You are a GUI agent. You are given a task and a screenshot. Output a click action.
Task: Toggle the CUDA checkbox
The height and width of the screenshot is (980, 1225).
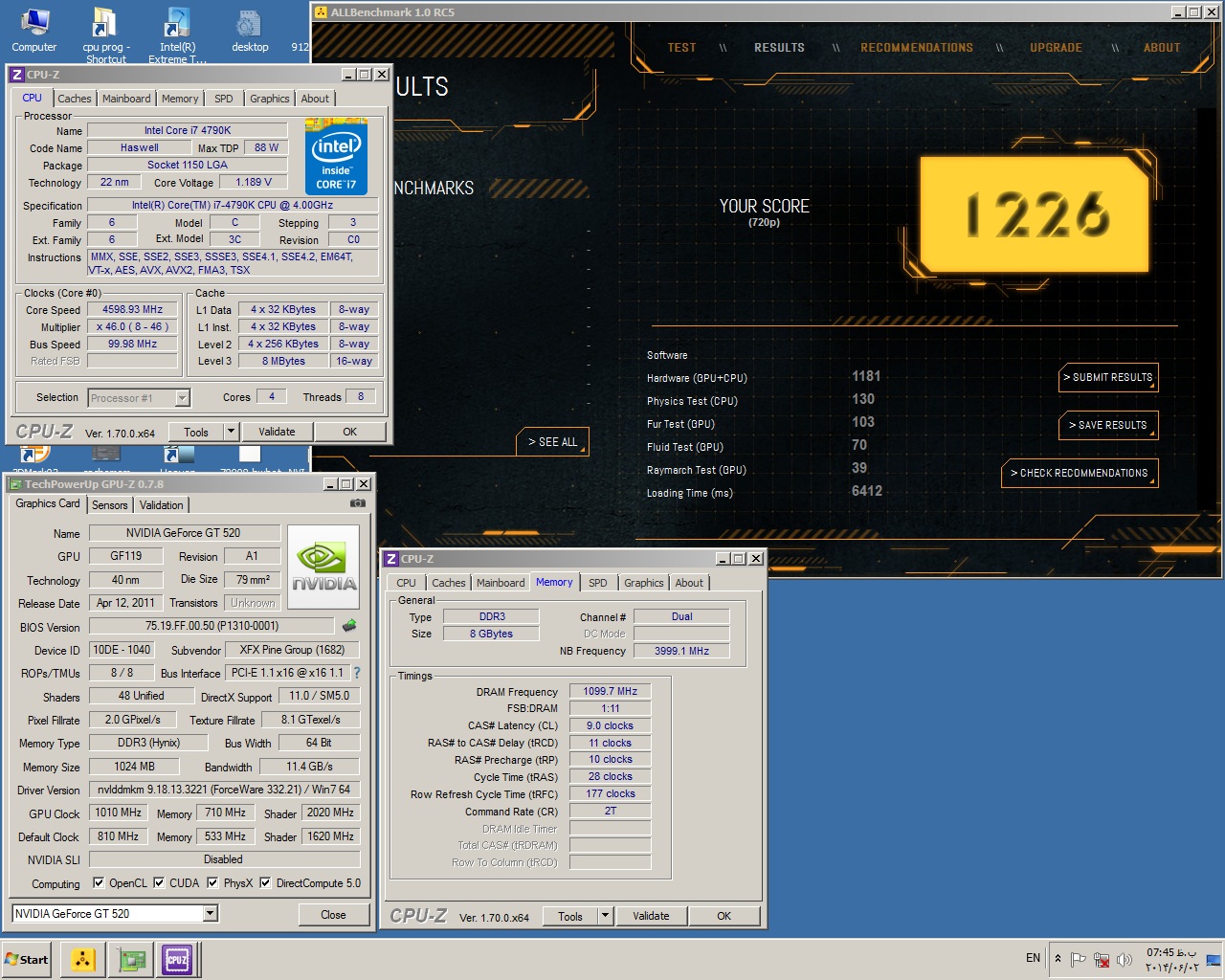click(159, 882)
